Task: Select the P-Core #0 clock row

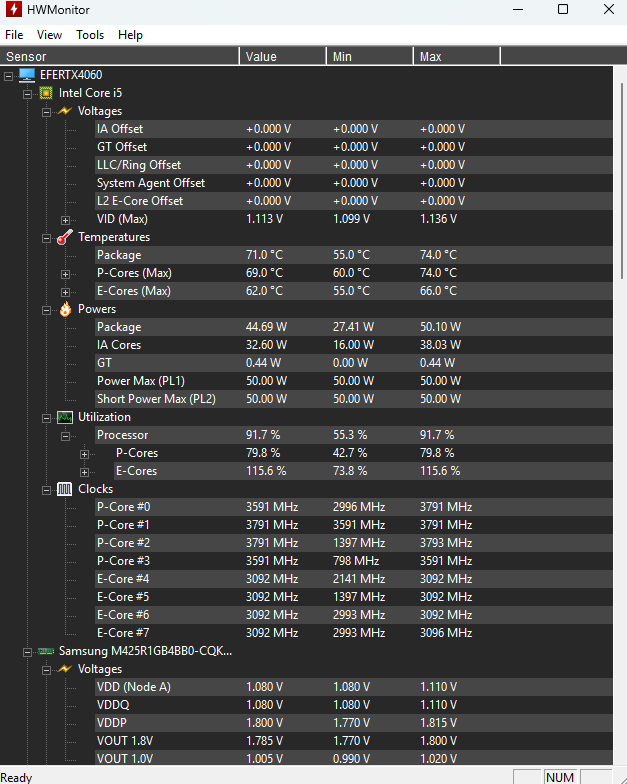Action: 354,507
